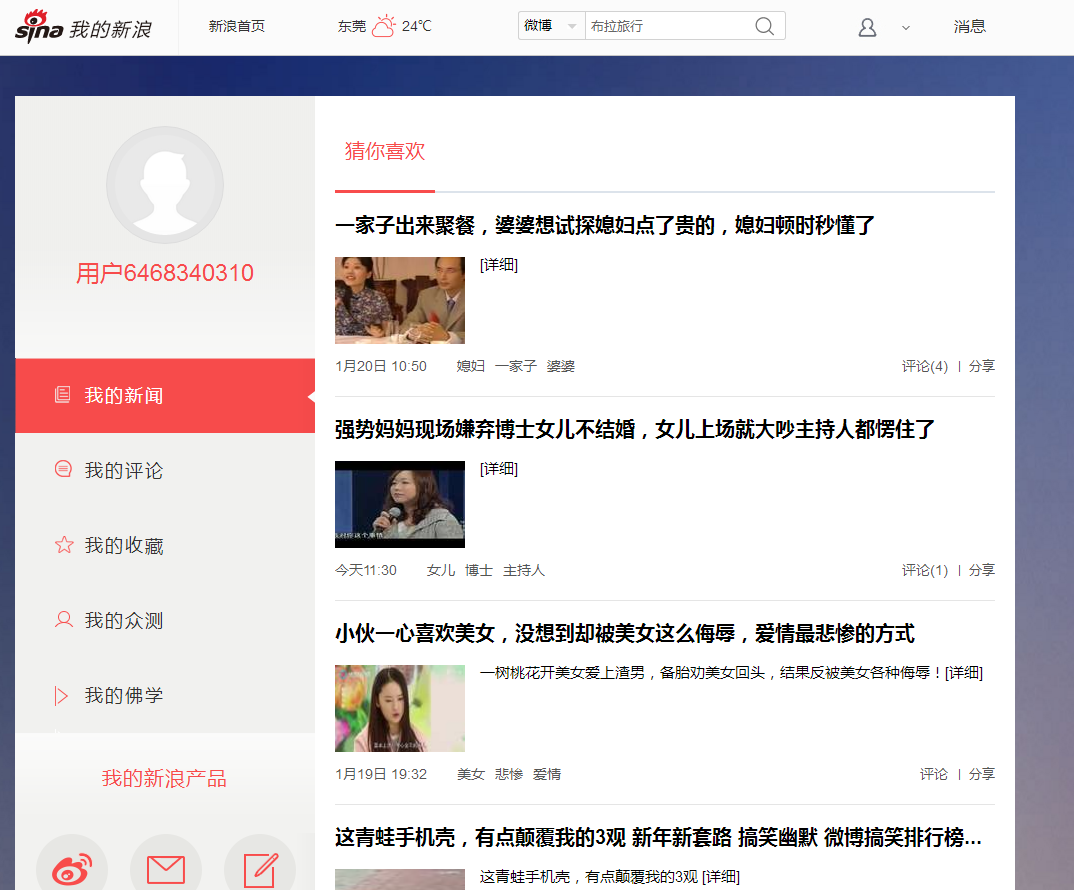
Task: Expand the account menu arrow in header
Action: tap(906, 28)
